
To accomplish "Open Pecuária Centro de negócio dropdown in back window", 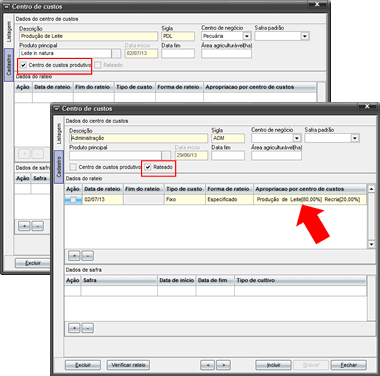I will pyautogui.click(x=247, y=36).
